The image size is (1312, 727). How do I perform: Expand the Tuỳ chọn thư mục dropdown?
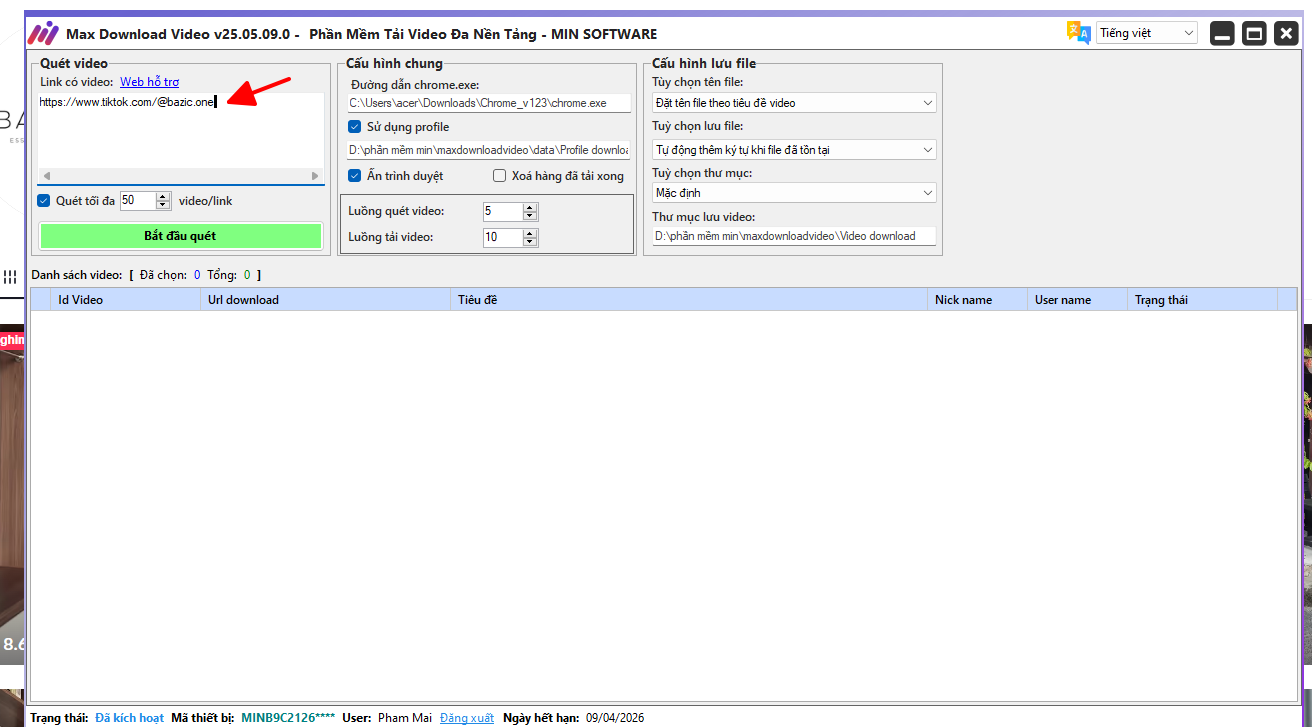click(793, 193)
